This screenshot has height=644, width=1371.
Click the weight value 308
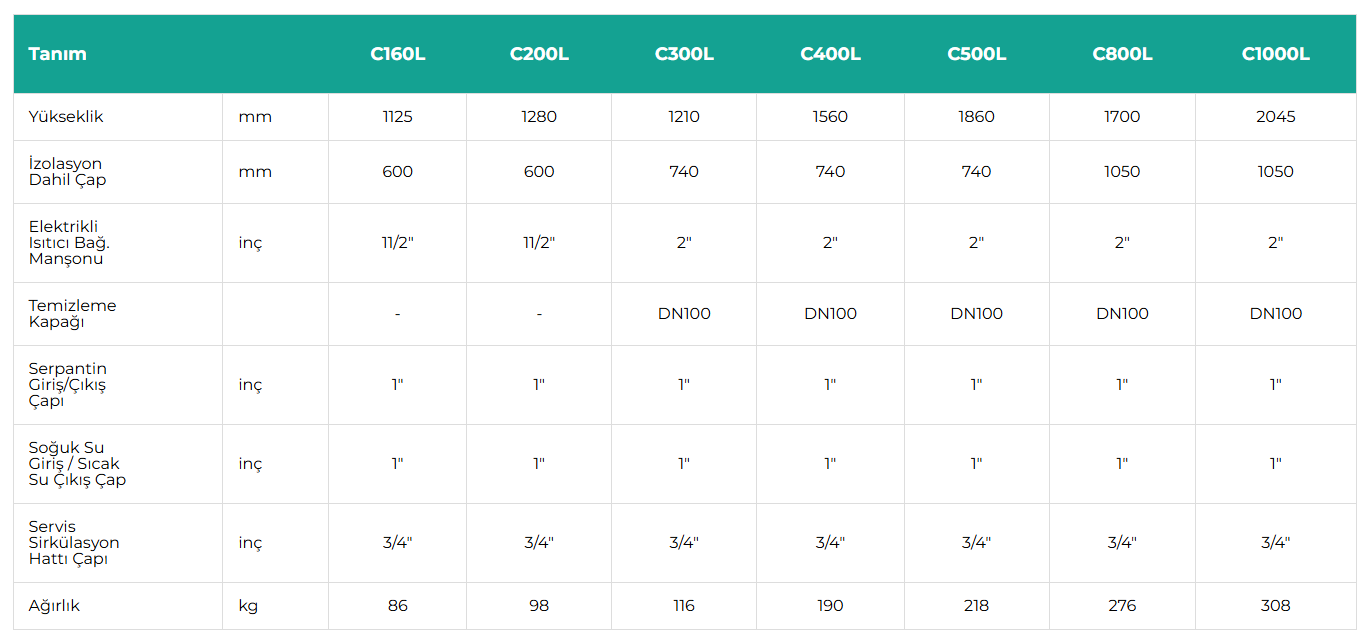click(x=1275, y=606)
